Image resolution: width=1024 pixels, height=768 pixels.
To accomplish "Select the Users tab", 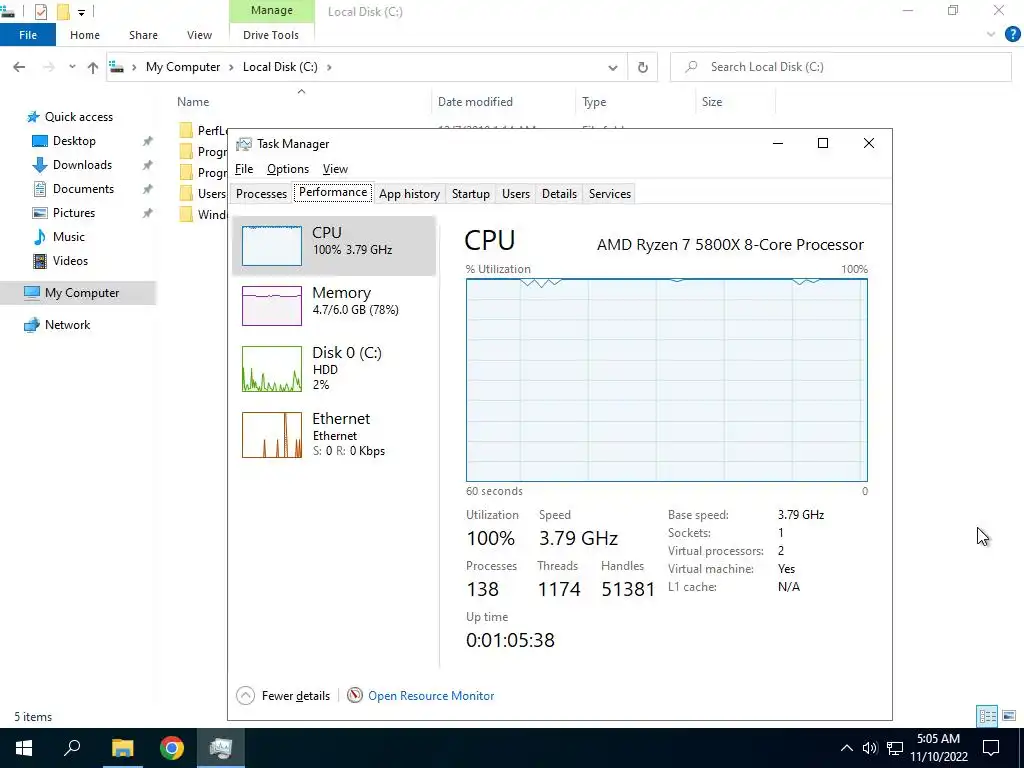I will (516, 194).
